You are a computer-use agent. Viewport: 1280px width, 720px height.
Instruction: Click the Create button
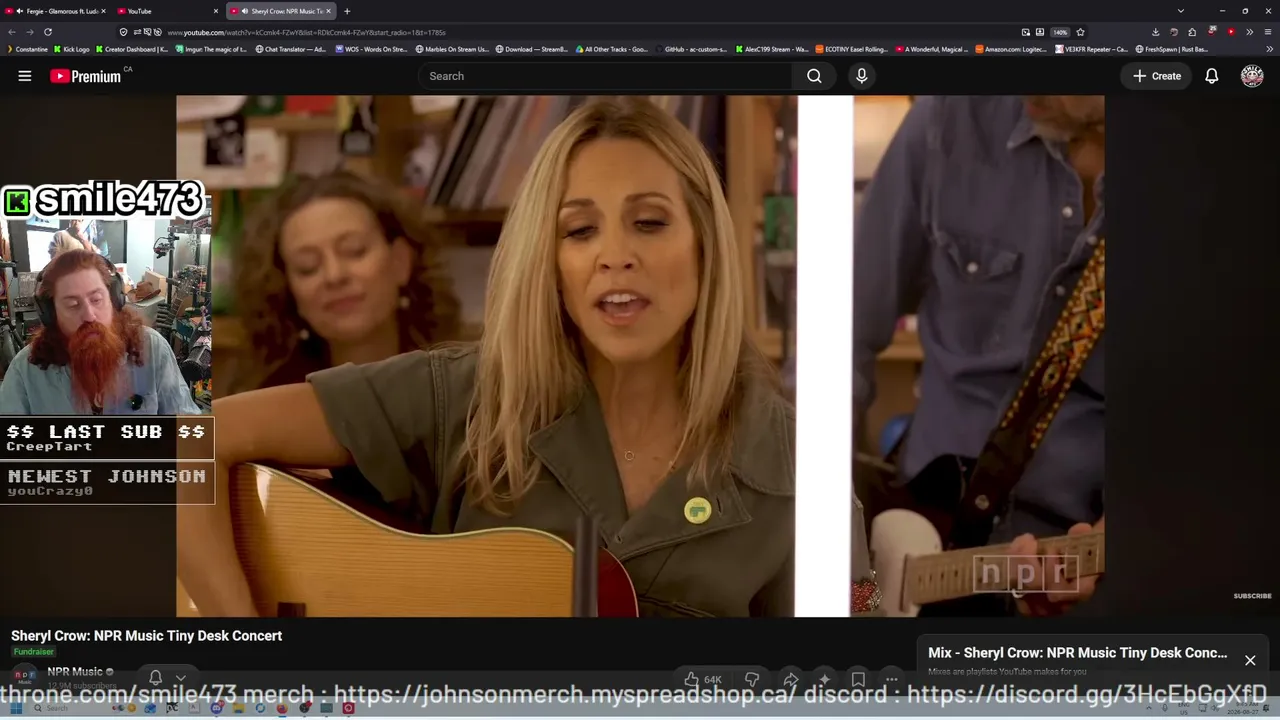(1157, 76)
